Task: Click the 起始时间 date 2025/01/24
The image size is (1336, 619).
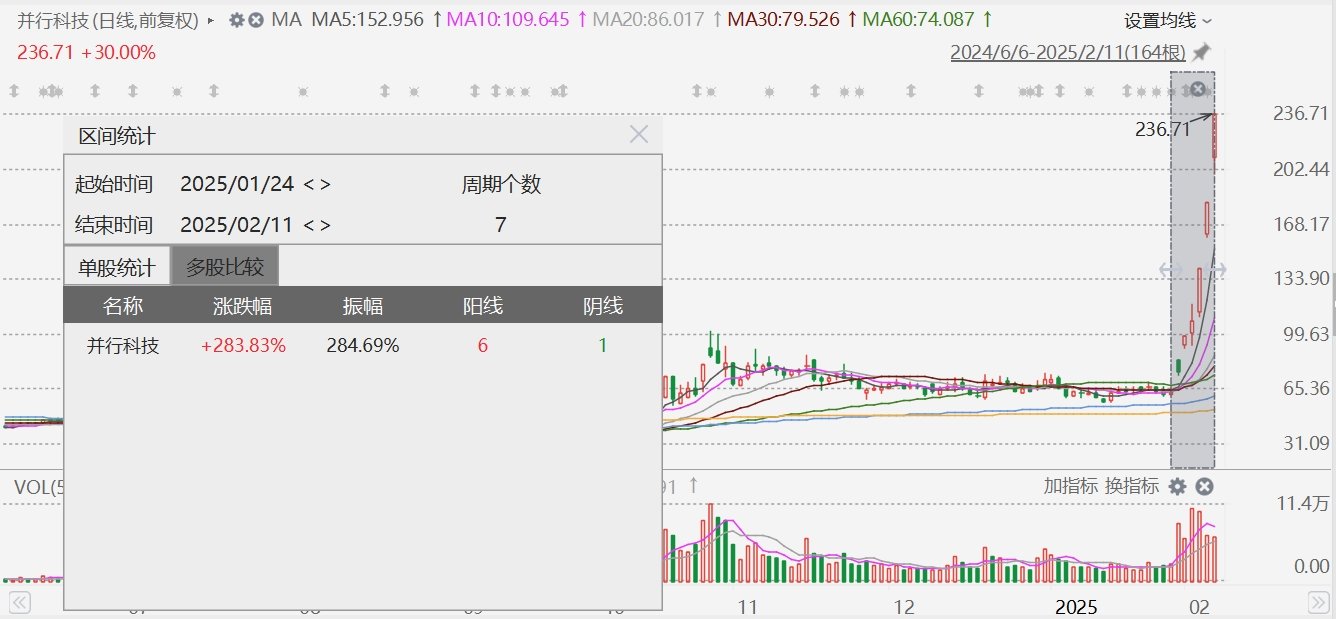Action: pyautogui.click(x=237, y=184)
